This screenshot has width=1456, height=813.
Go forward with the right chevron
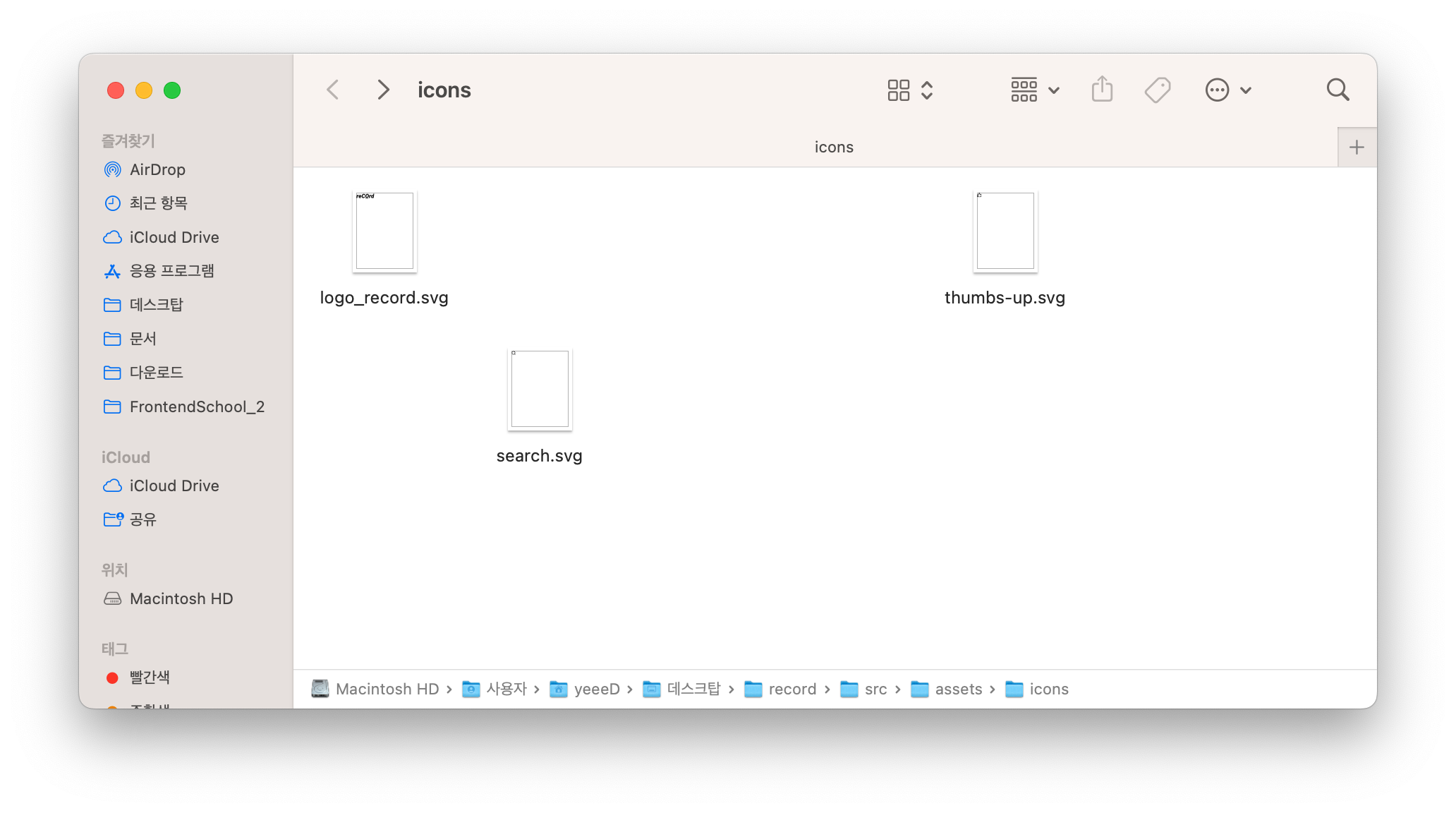click(x=383, y=90)
